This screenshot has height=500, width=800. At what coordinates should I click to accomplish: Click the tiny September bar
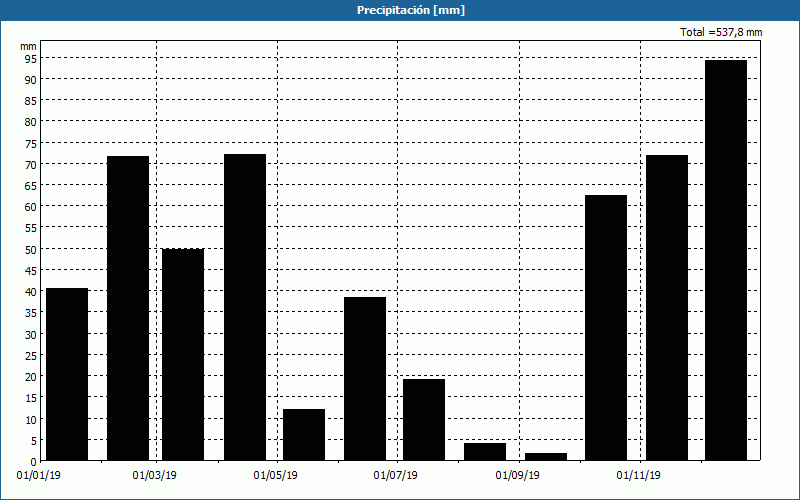point(546,457)
